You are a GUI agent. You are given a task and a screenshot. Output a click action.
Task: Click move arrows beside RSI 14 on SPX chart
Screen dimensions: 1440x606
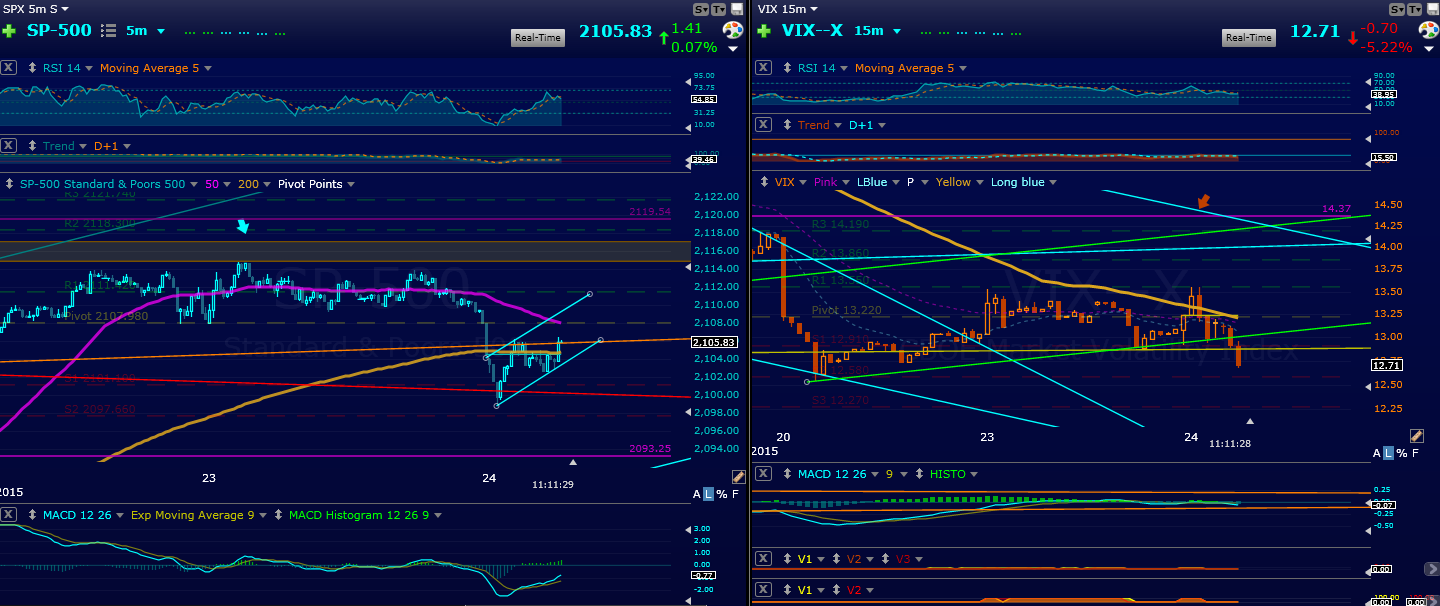tap(30, 68)
